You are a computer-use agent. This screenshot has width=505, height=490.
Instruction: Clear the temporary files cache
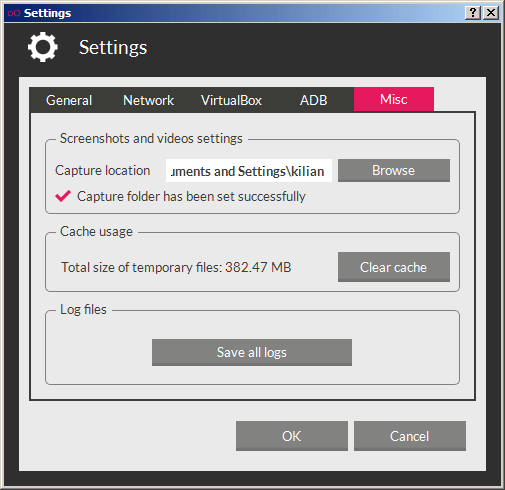[394, 267]
